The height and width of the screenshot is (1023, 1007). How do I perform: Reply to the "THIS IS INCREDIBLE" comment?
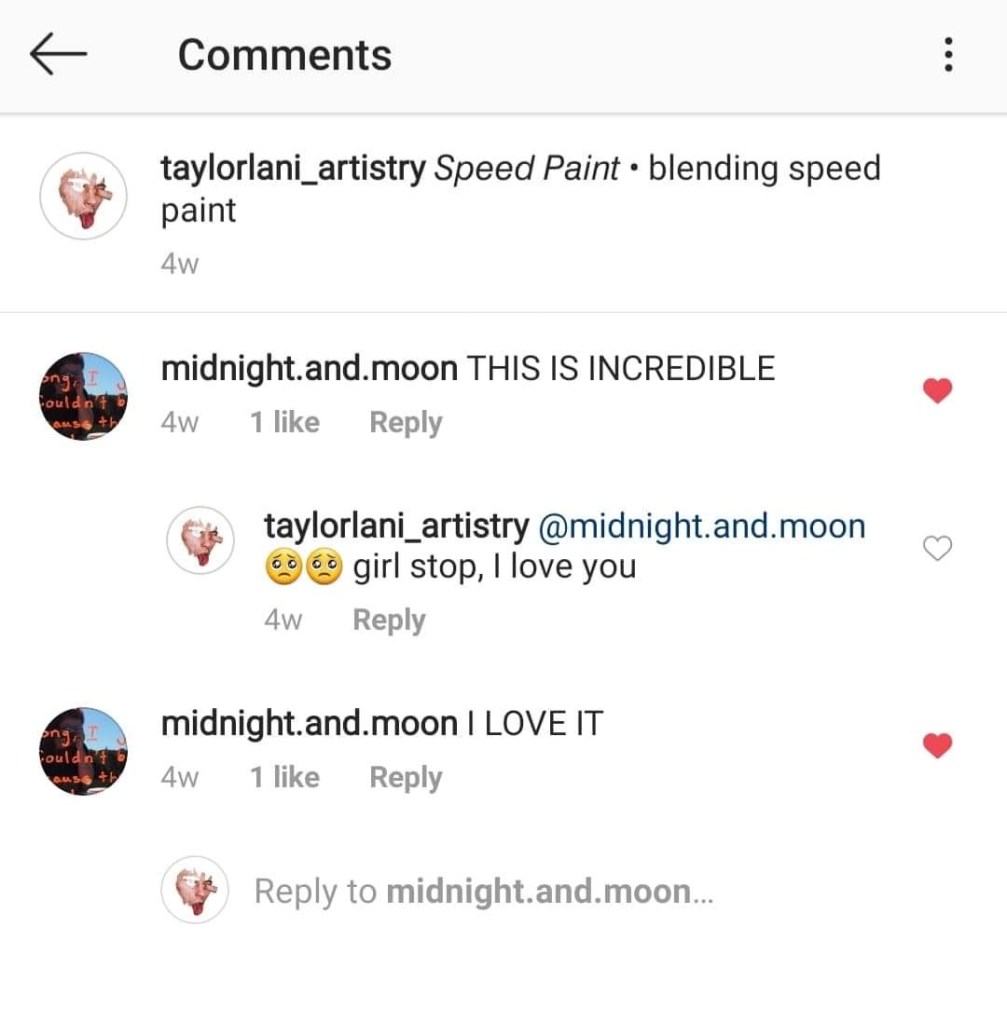pos(405,422)
